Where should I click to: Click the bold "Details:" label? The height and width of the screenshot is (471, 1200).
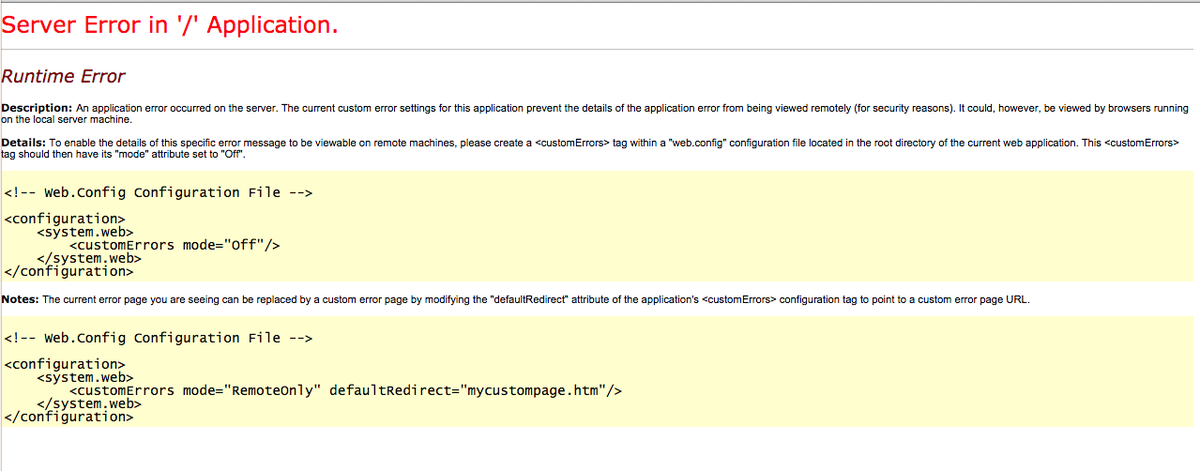(24, 143)
